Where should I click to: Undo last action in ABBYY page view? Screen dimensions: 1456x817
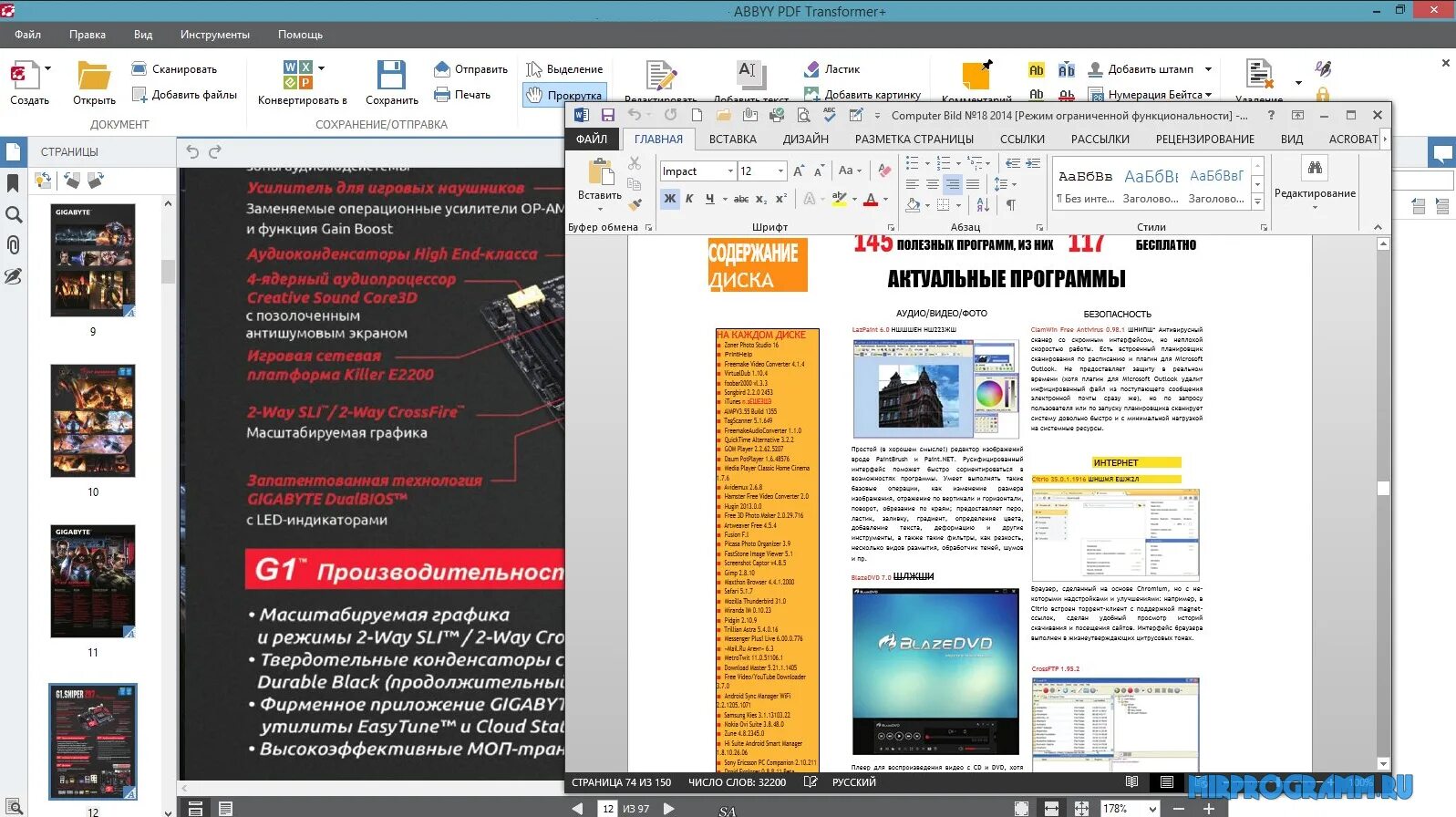(x=192, y=151)
